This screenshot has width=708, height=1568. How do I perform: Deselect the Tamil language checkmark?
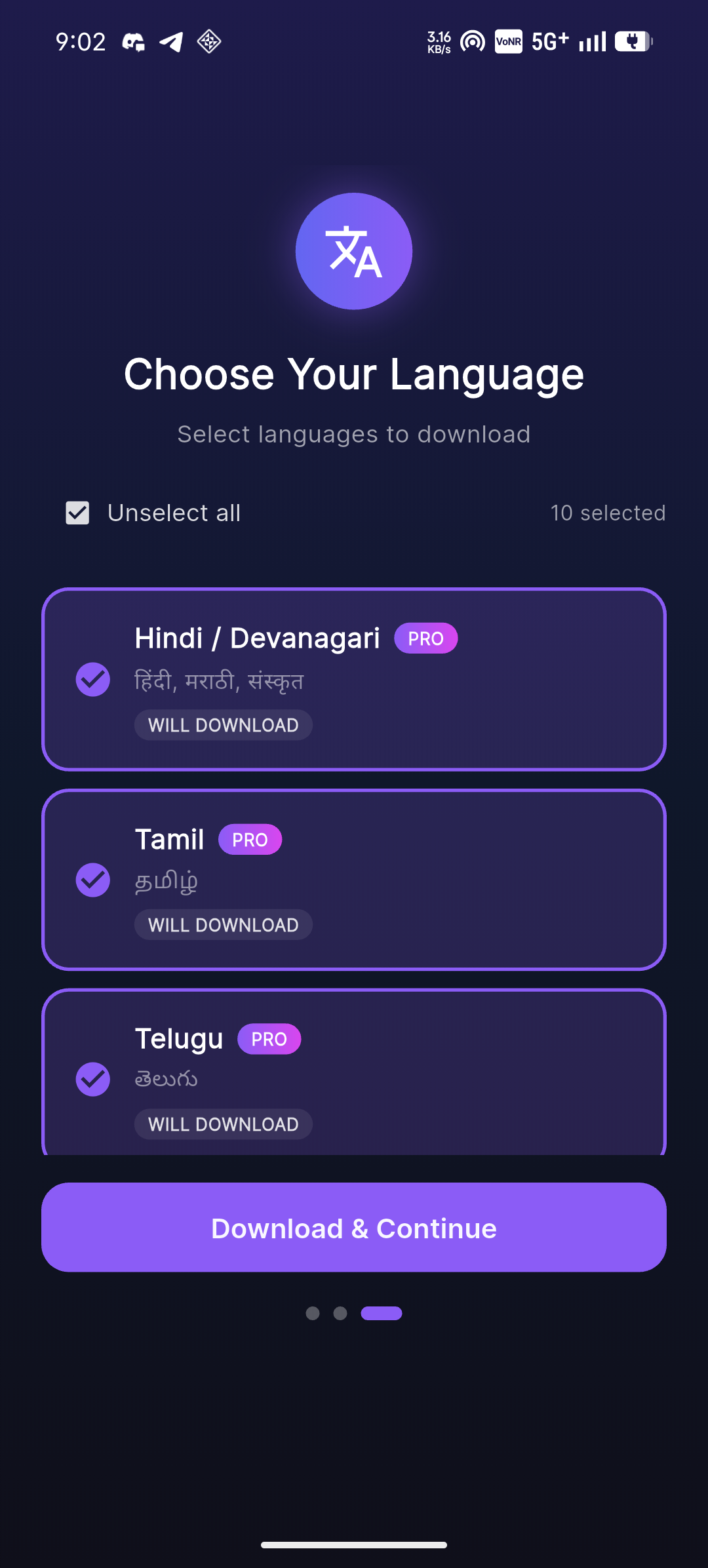point(92,880)
